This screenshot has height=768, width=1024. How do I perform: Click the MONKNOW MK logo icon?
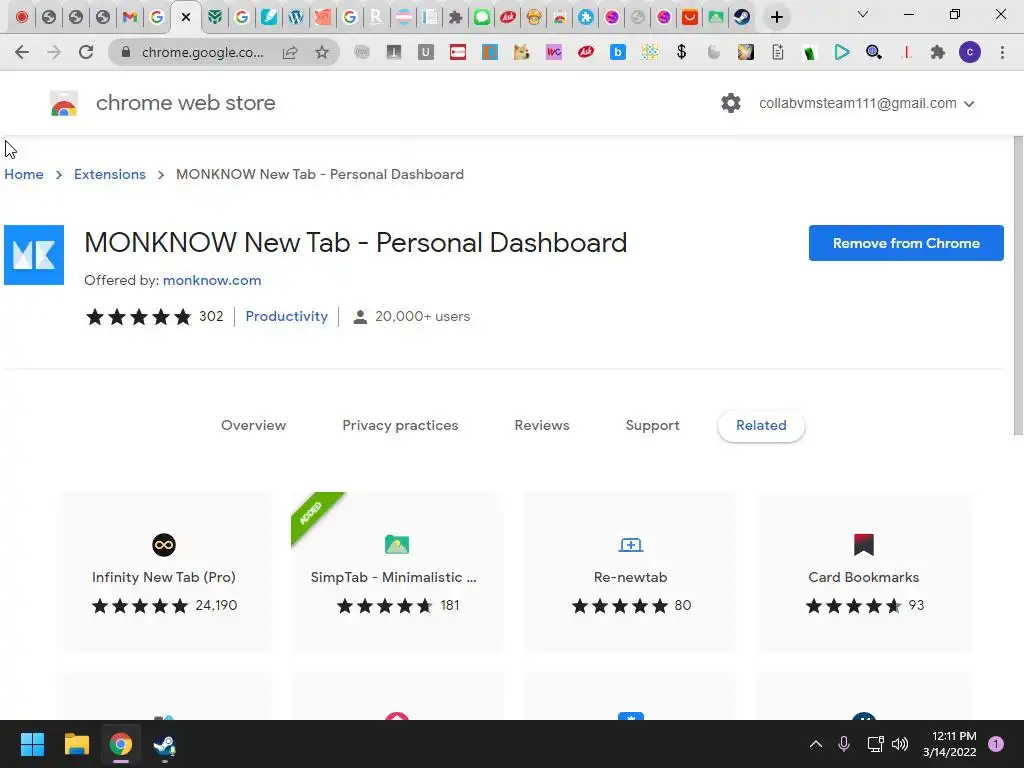pos(34,255)
